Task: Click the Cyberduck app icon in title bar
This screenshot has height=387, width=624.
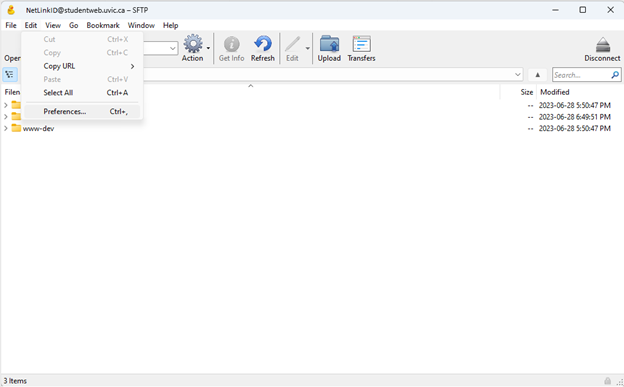Action: (11, 10)
